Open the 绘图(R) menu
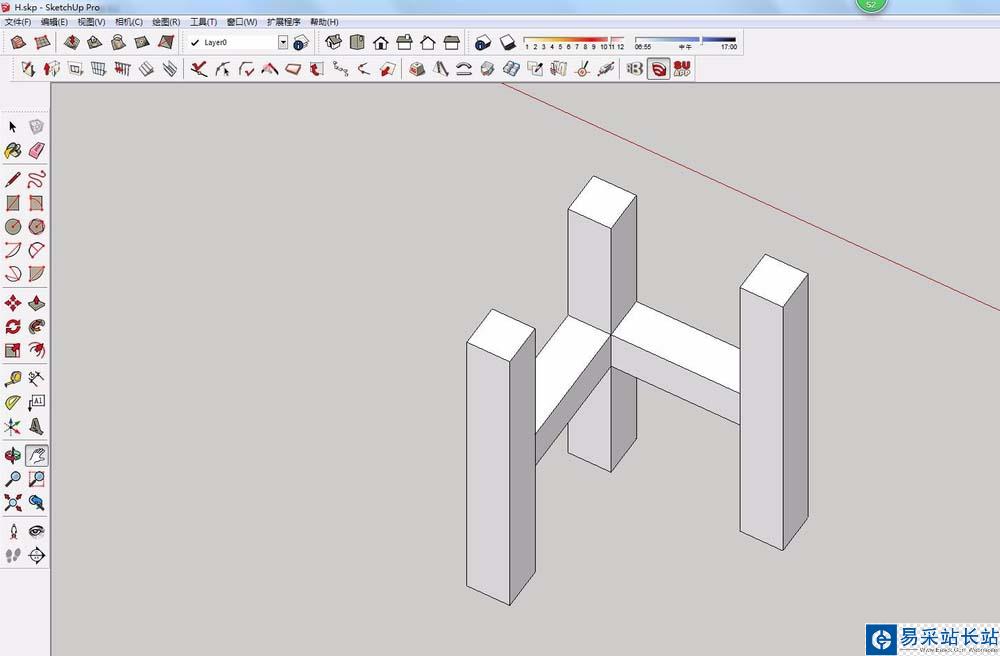 tap(166, 22)
